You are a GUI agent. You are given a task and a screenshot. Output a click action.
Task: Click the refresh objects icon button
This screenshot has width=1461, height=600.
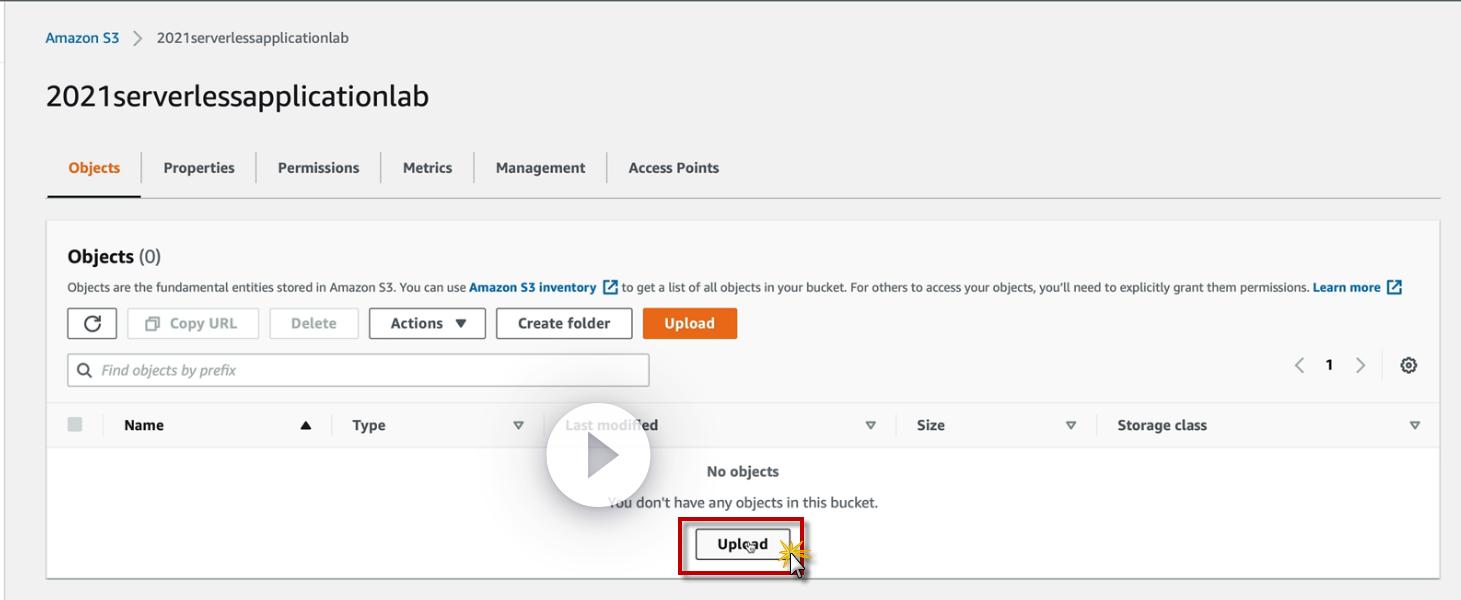coord(92,323)
